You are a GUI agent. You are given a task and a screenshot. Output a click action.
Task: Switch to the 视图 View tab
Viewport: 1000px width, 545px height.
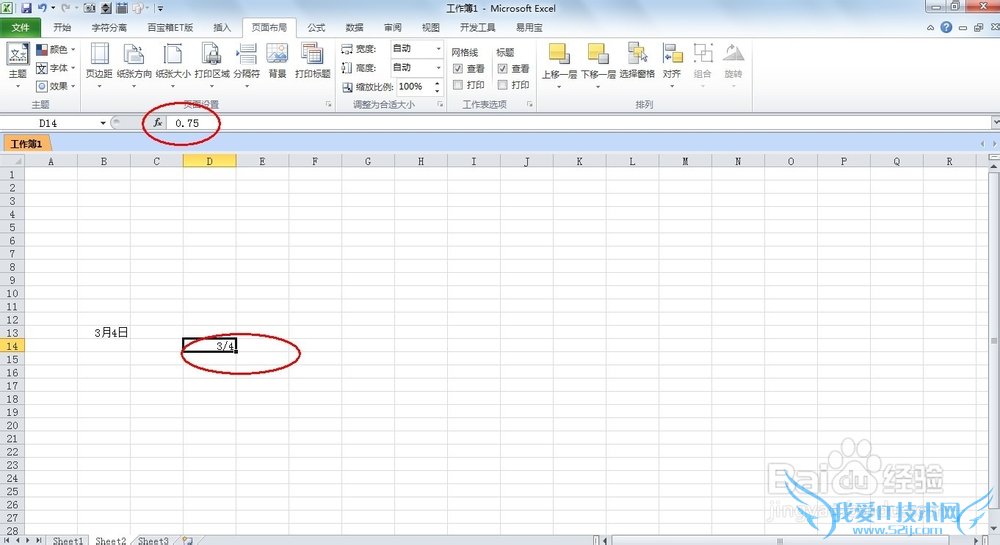(x=431, y=27)
